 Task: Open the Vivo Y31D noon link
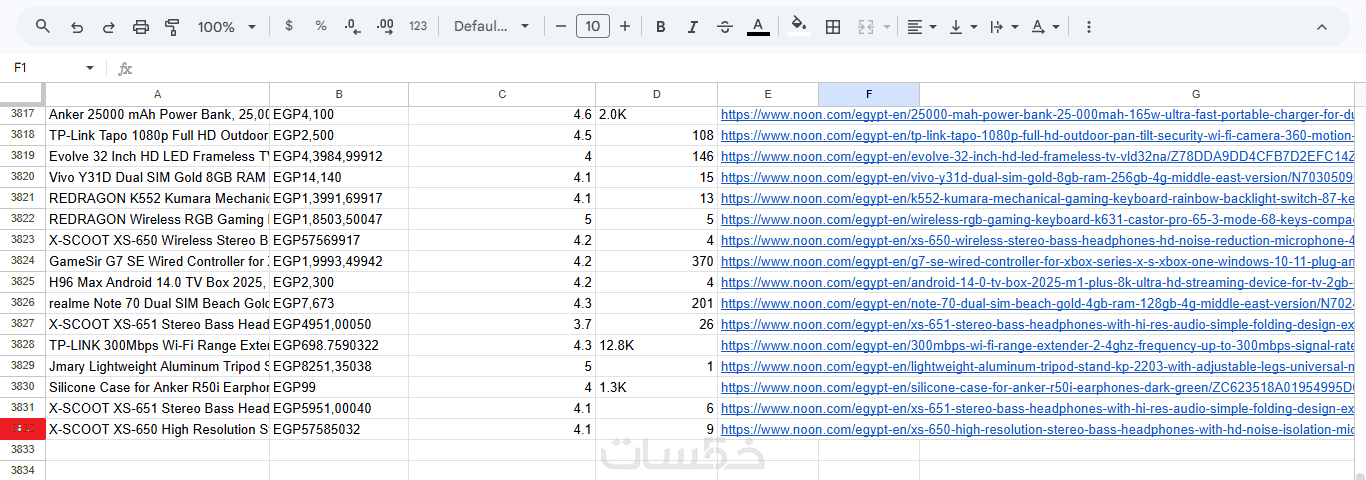point(1037,178)
